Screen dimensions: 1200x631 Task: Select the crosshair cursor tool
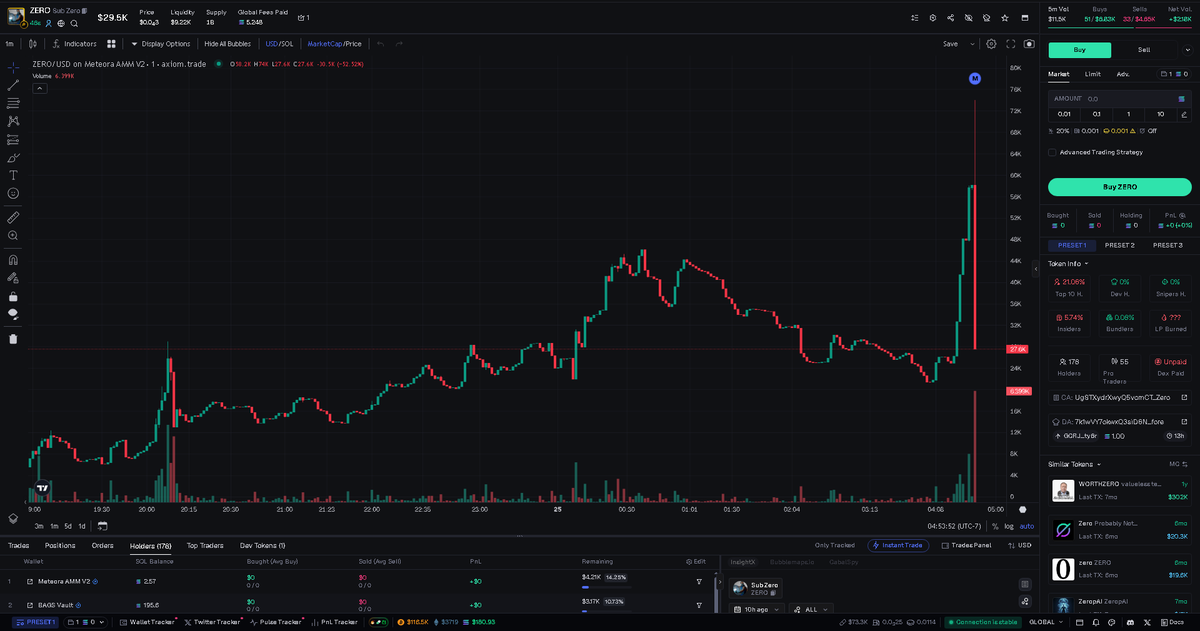[13, 67]
